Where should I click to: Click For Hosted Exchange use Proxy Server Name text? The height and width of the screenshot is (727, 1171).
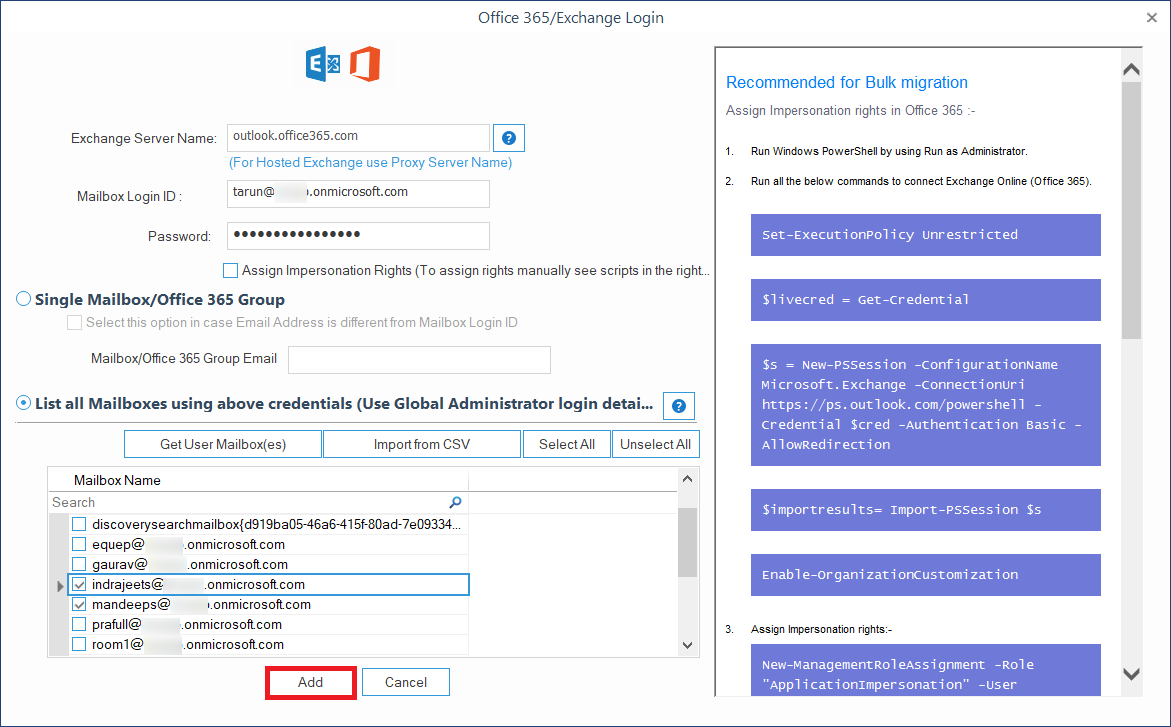[x=370, y=162]
